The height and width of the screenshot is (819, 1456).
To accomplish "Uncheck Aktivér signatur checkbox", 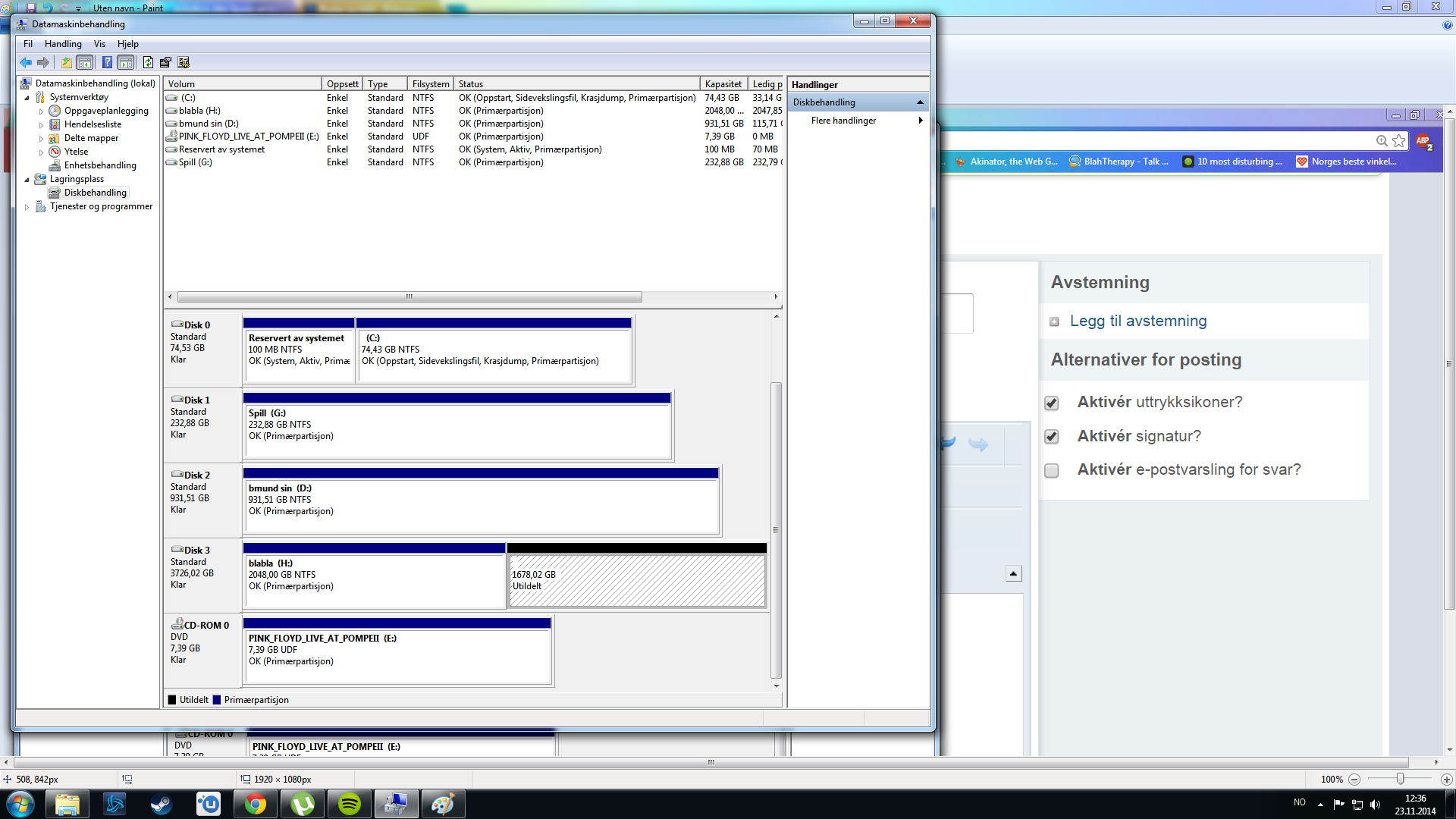I will [1051, 436].
